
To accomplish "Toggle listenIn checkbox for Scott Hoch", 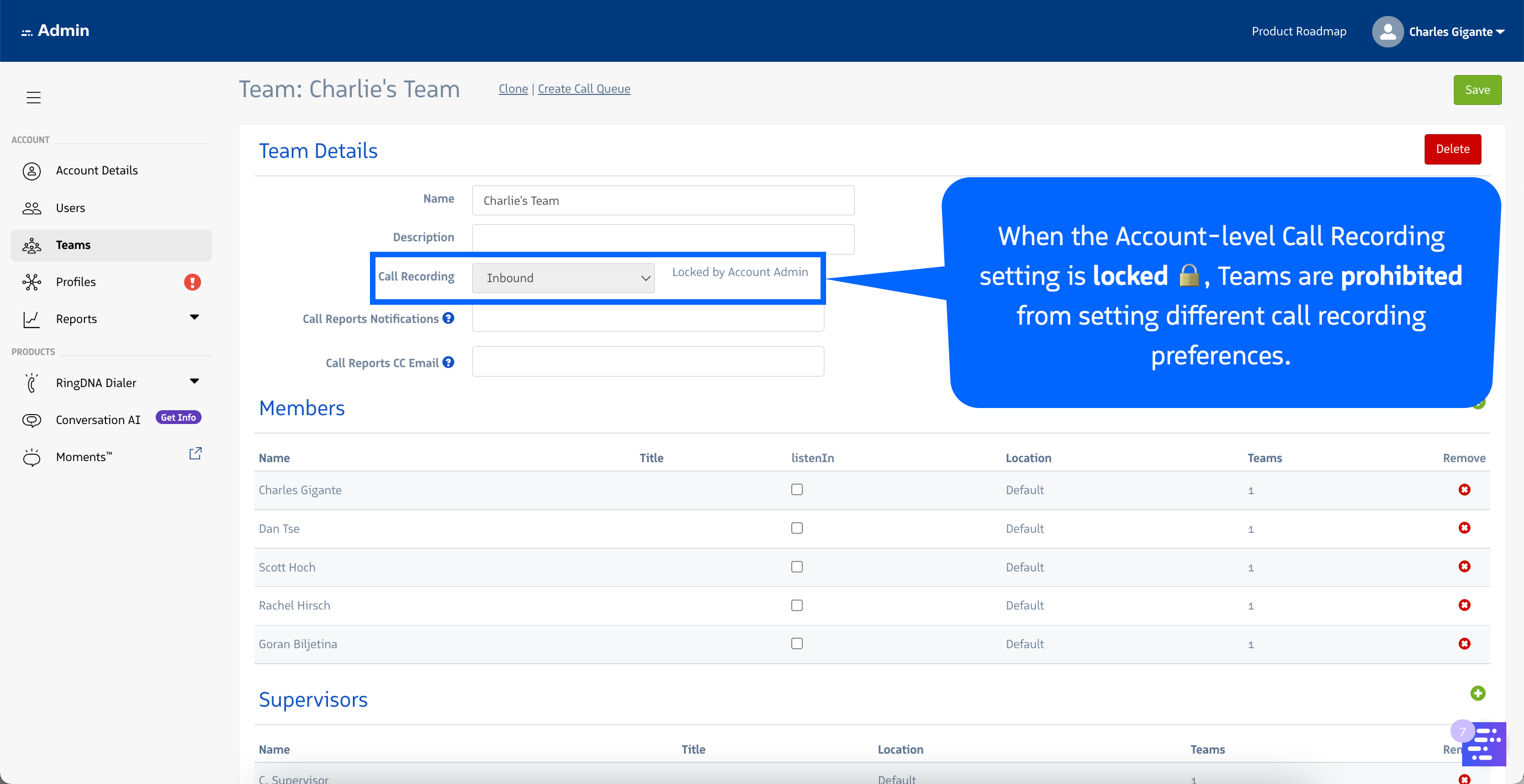I will coord(797,567).
